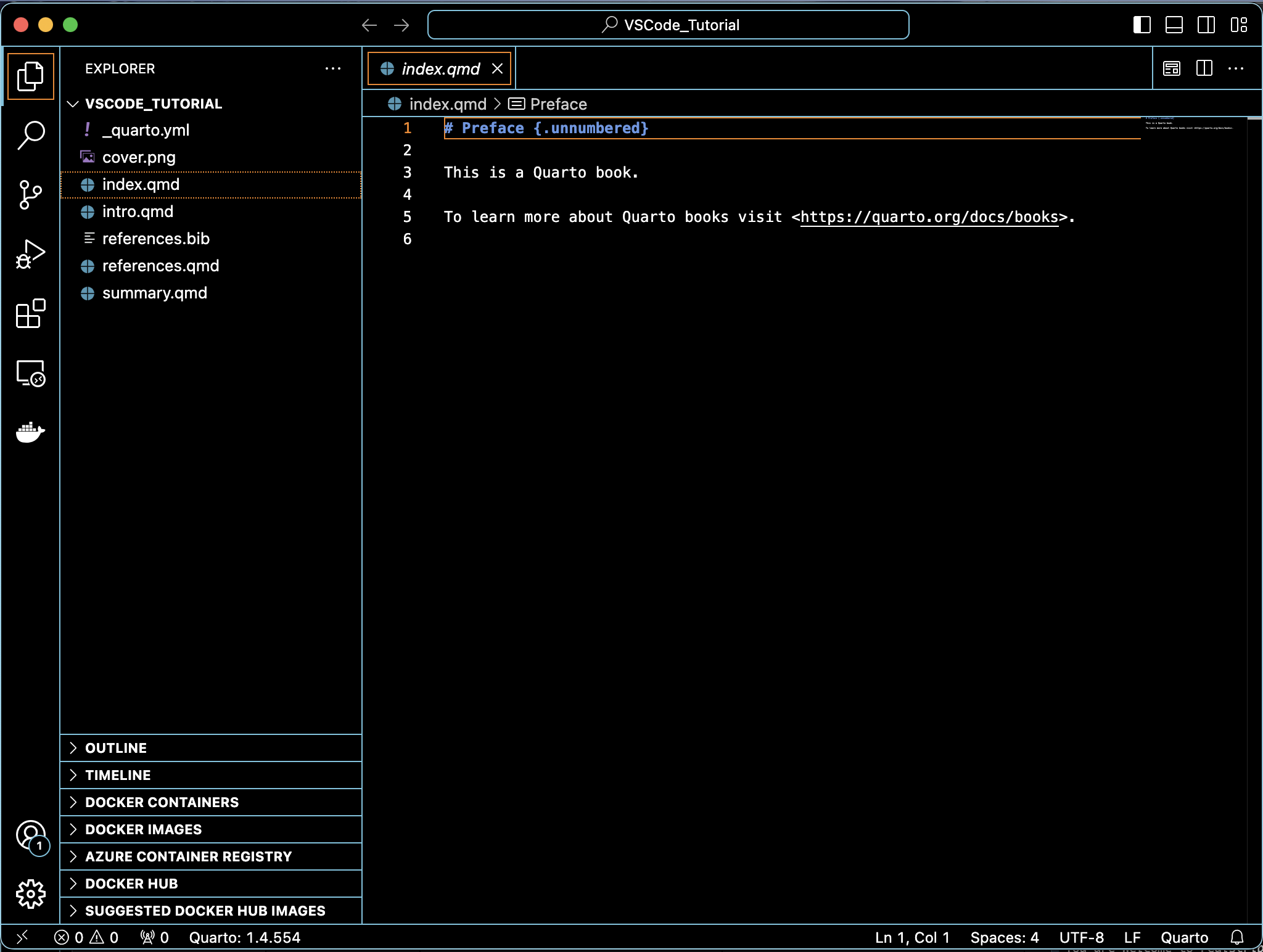Open _quarto.yml in explorer
This screenshot has width=1263, height=952.
click(211, 130)
